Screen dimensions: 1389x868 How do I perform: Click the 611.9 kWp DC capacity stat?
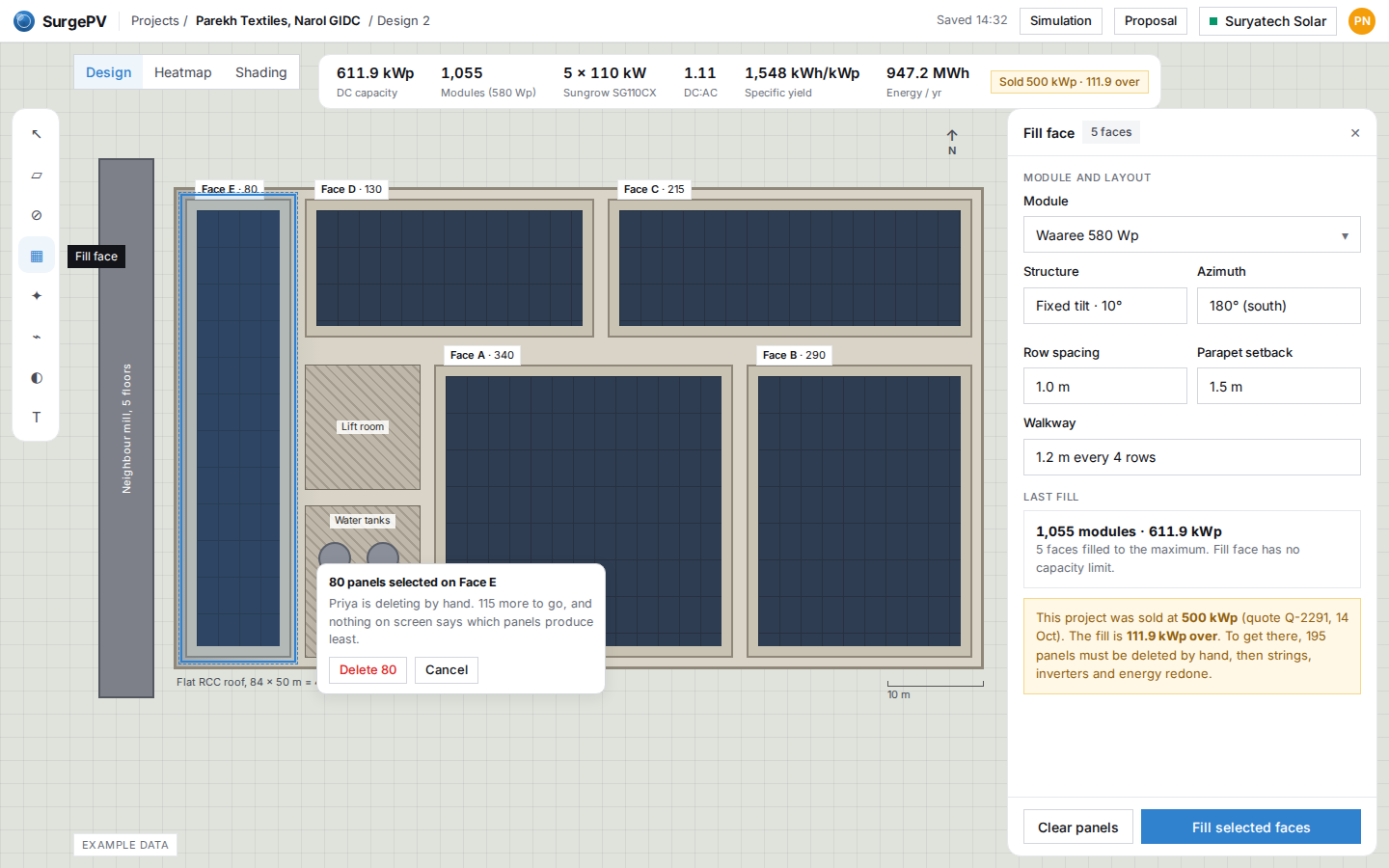coord(375,81)
